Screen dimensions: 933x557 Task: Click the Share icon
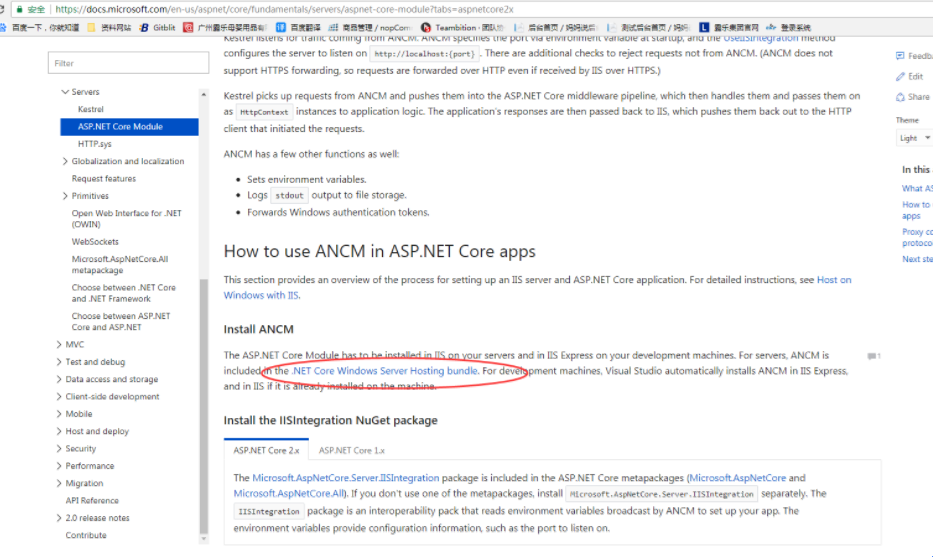click(x=900, y=96)
